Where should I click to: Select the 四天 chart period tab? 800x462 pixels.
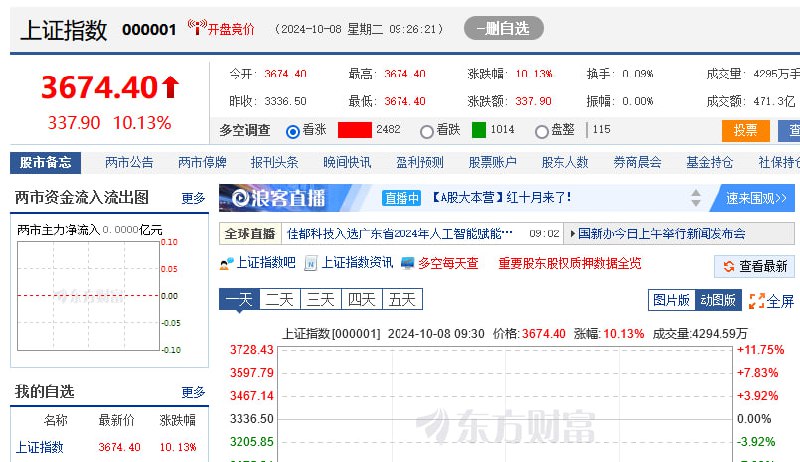[362, 299]
